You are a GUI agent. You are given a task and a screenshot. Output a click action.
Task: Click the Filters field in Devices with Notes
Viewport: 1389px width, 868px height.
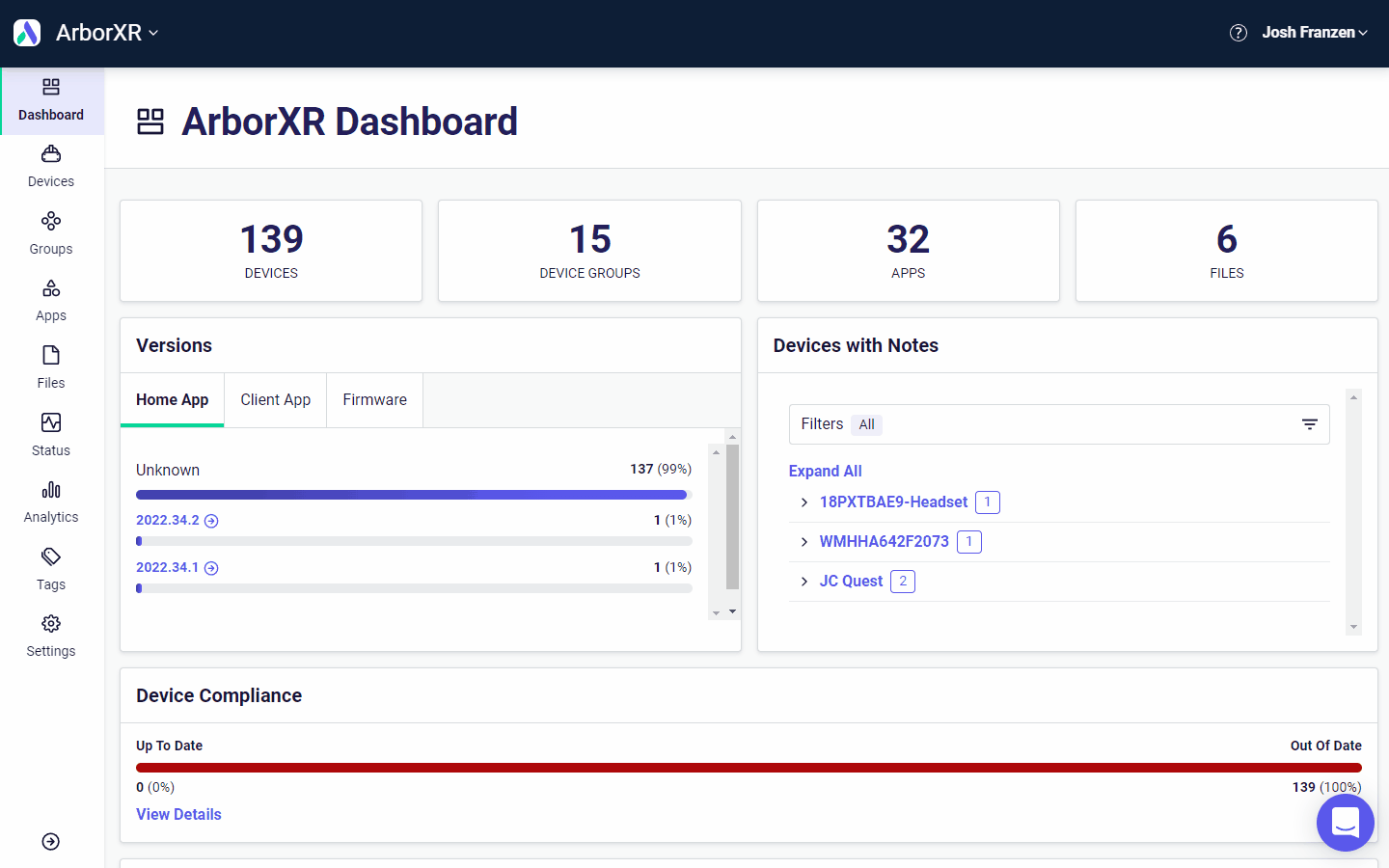click(x=1059, y=424)
